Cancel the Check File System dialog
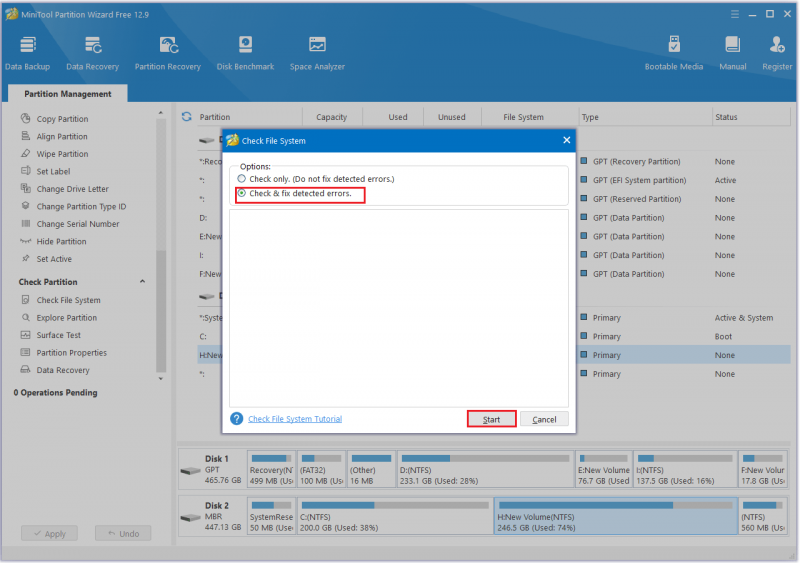The width and height of the screenshot is (800, 563). [544, 419]
